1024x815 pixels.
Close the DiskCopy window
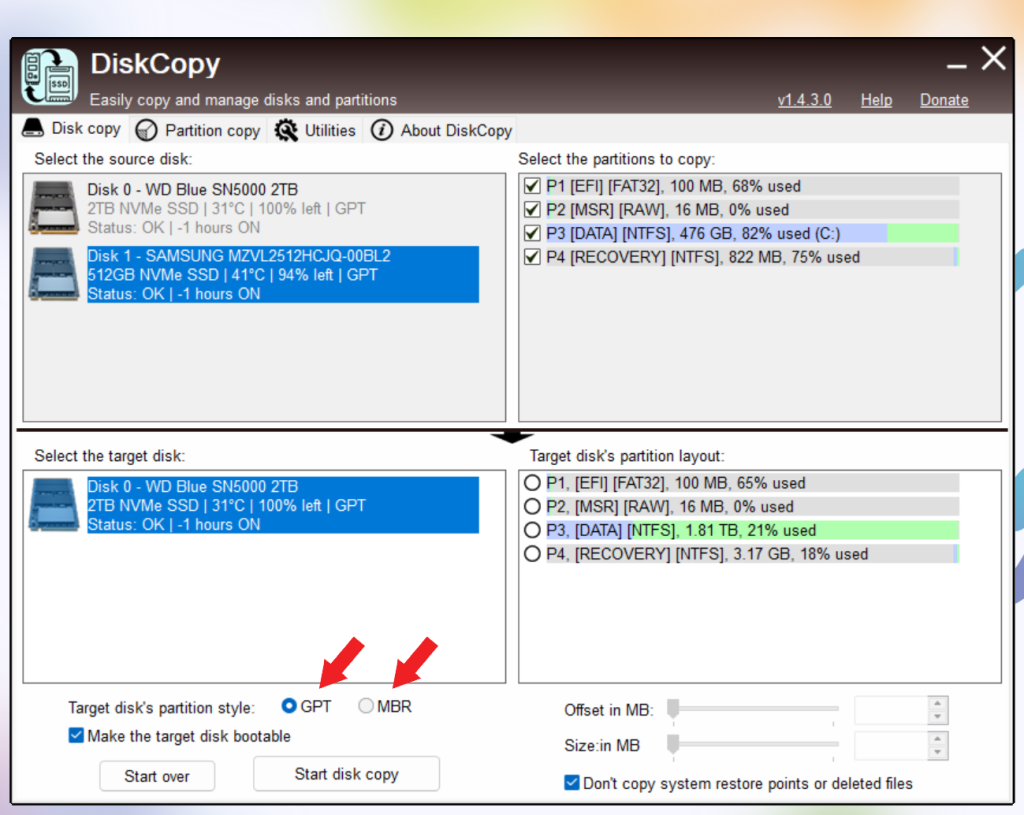click(993, 59)
